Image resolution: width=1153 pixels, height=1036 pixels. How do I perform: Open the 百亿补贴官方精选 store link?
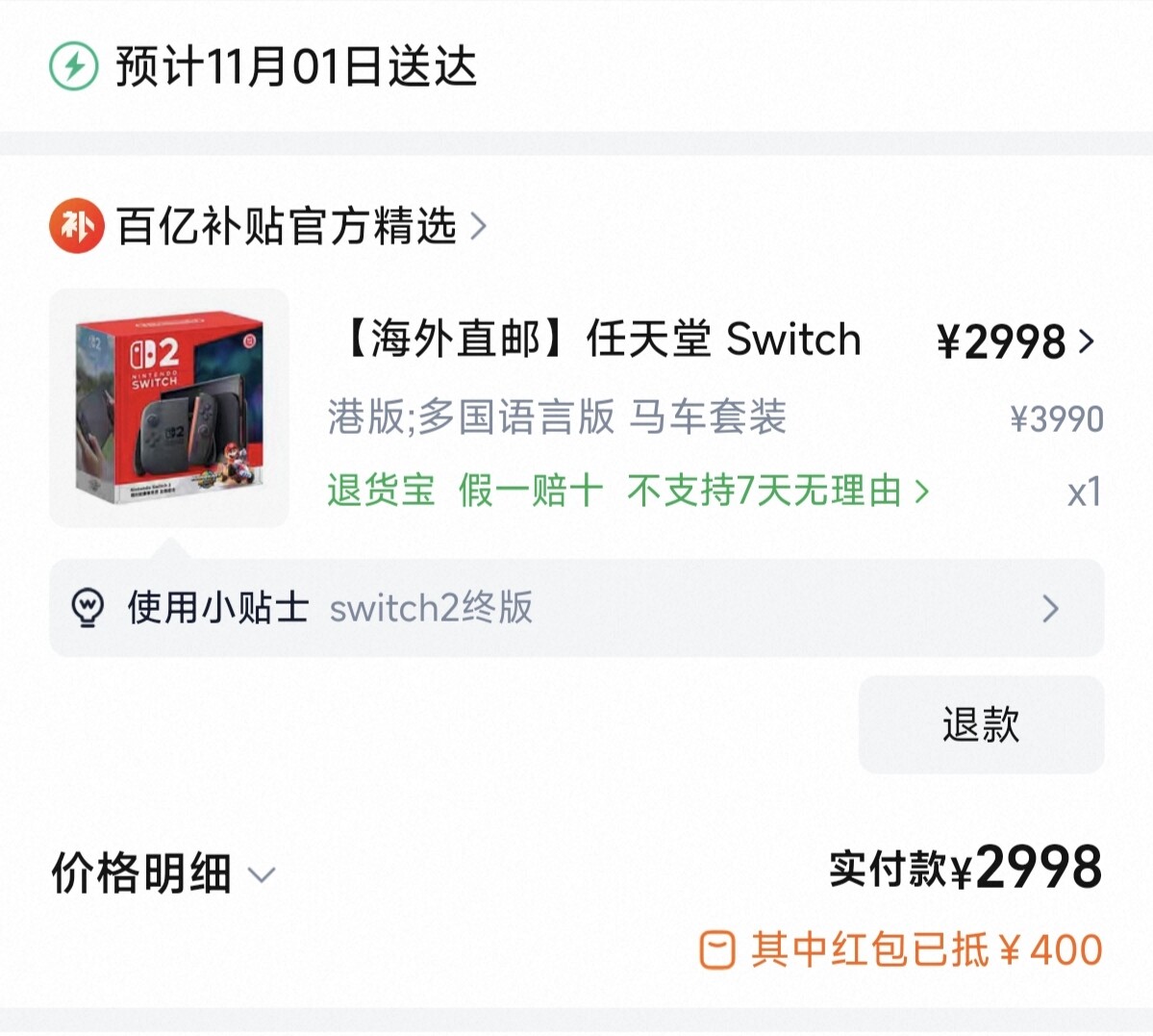click(x=287, y=225)
